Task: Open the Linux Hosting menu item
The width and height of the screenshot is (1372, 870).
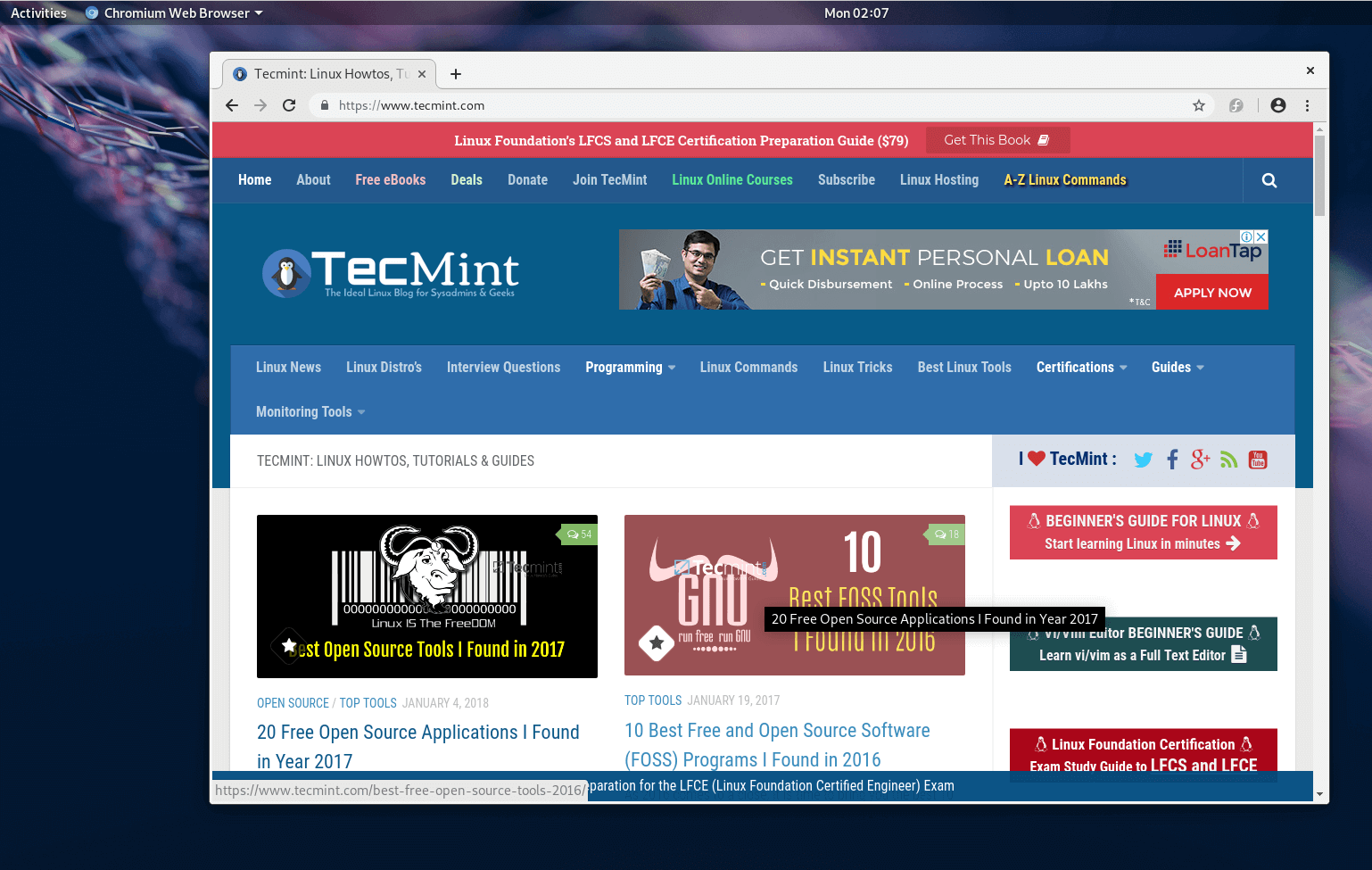Action: point(939,180)
